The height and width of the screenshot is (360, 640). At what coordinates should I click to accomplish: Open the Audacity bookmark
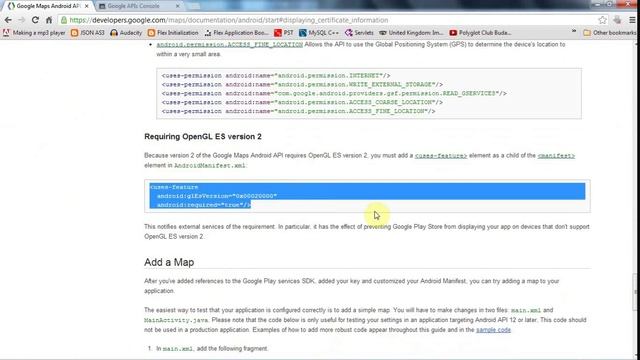(126, 33)
